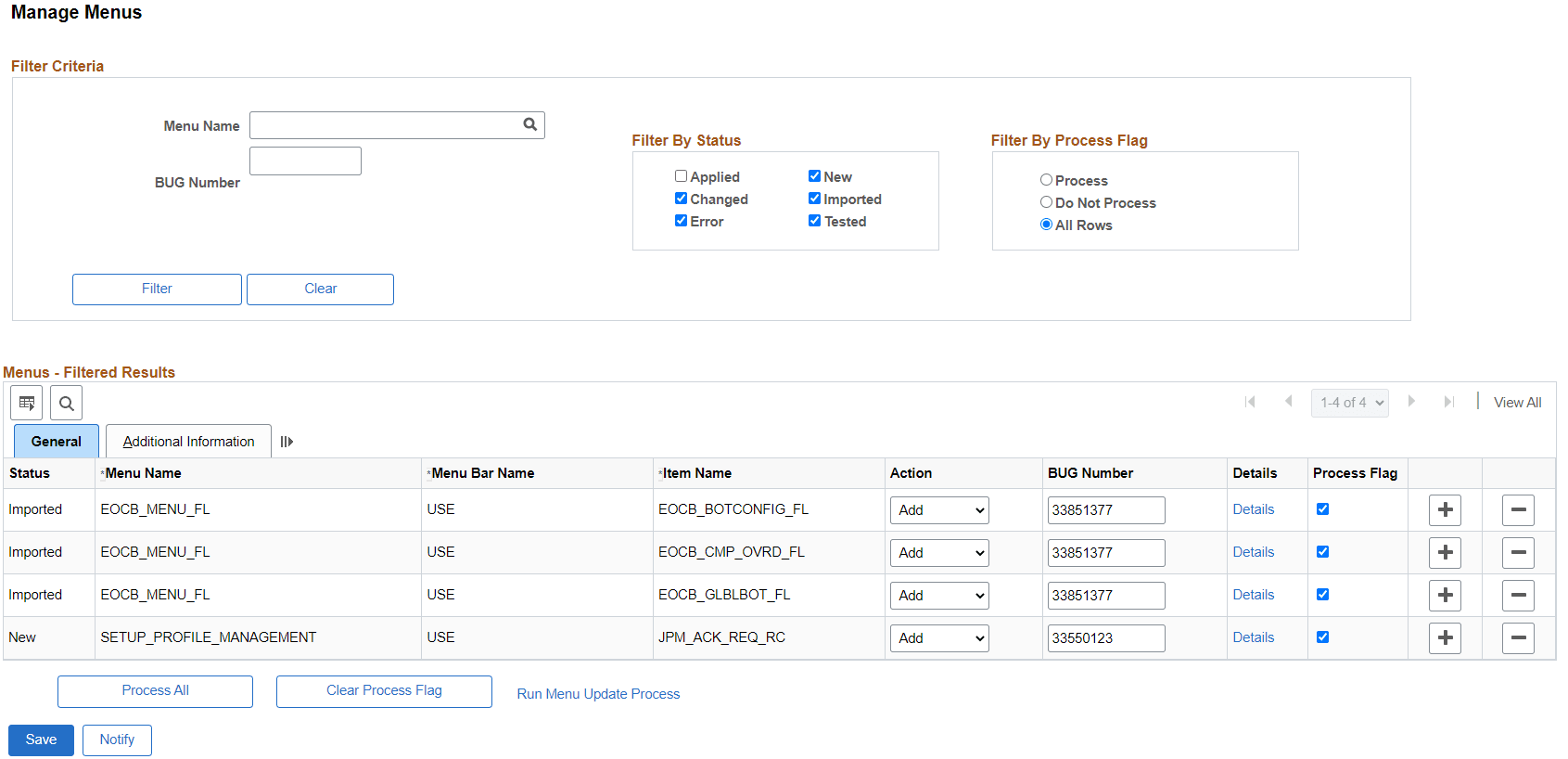
Task: Switch to the Additional Information tab
Action: point(188,442)
